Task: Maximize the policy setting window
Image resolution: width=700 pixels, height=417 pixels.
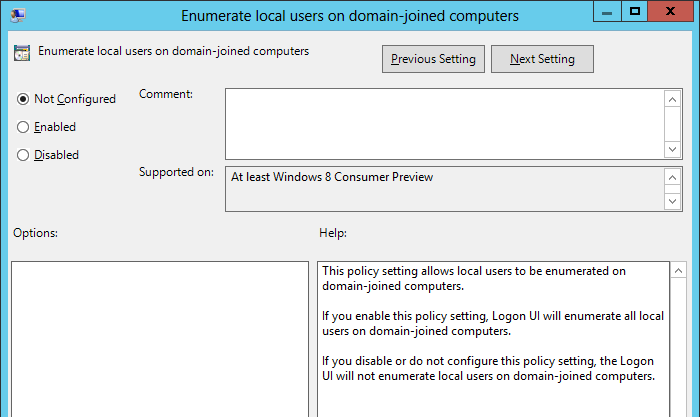Action: (634, 13)
